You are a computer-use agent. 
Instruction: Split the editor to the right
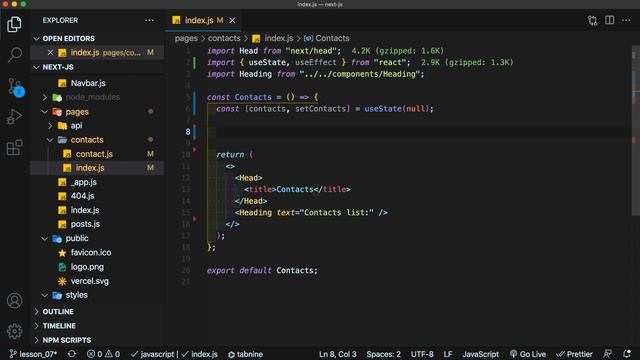click(609, 20)
